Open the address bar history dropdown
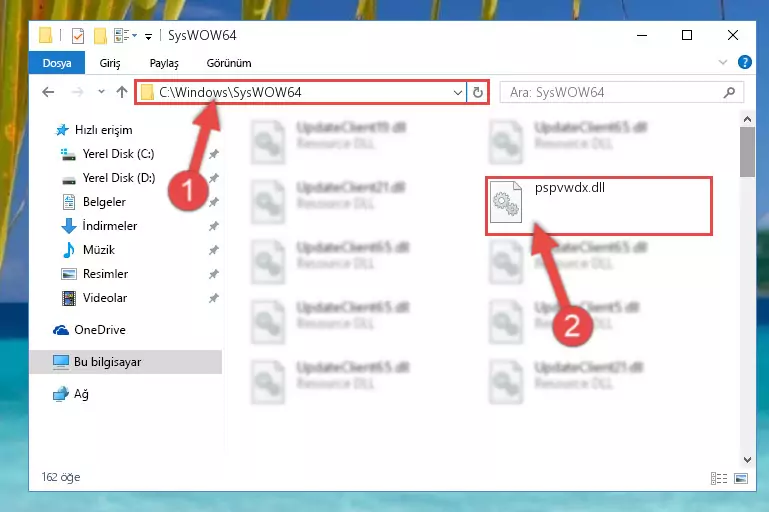Screen dimensions: 769x512 [x=458, y=92]
